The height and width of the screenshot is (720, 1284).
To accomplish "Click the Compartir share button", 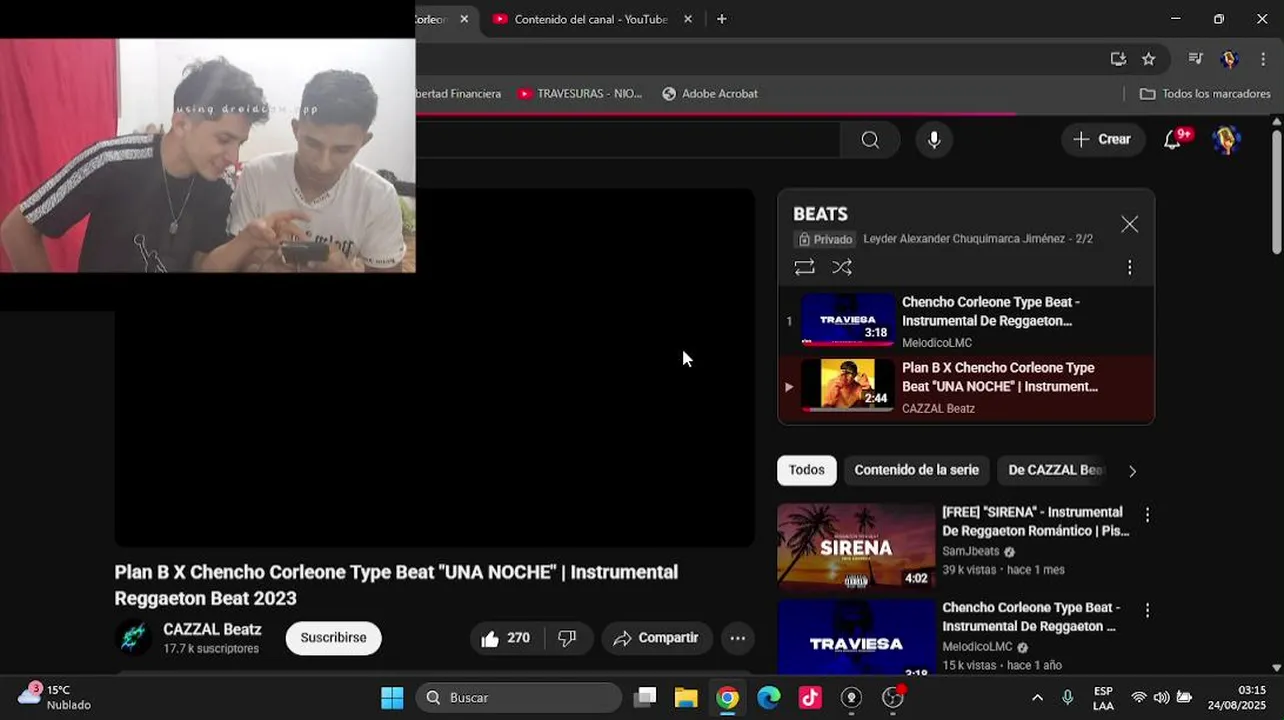I will click(x=657, y=638).
